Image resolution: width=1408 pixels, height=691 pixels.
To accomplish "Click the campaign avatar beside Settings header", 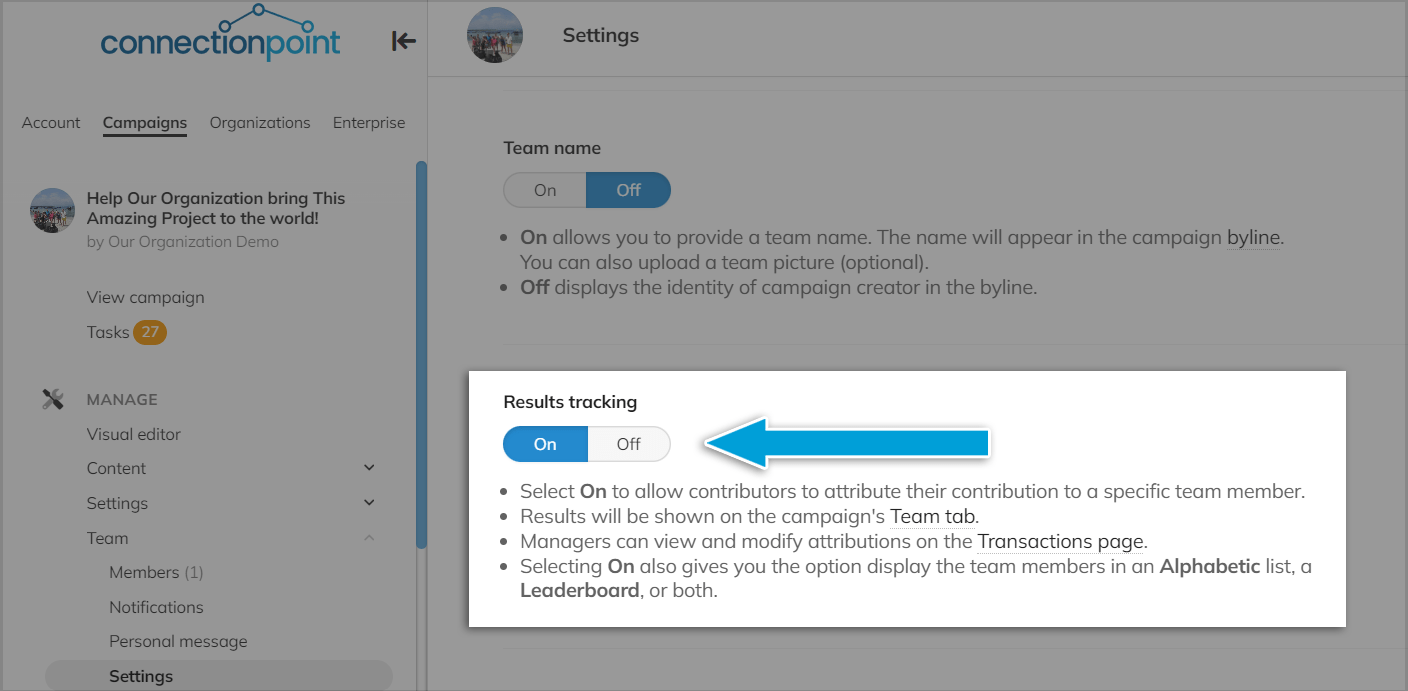I will (x=495, y=36).
